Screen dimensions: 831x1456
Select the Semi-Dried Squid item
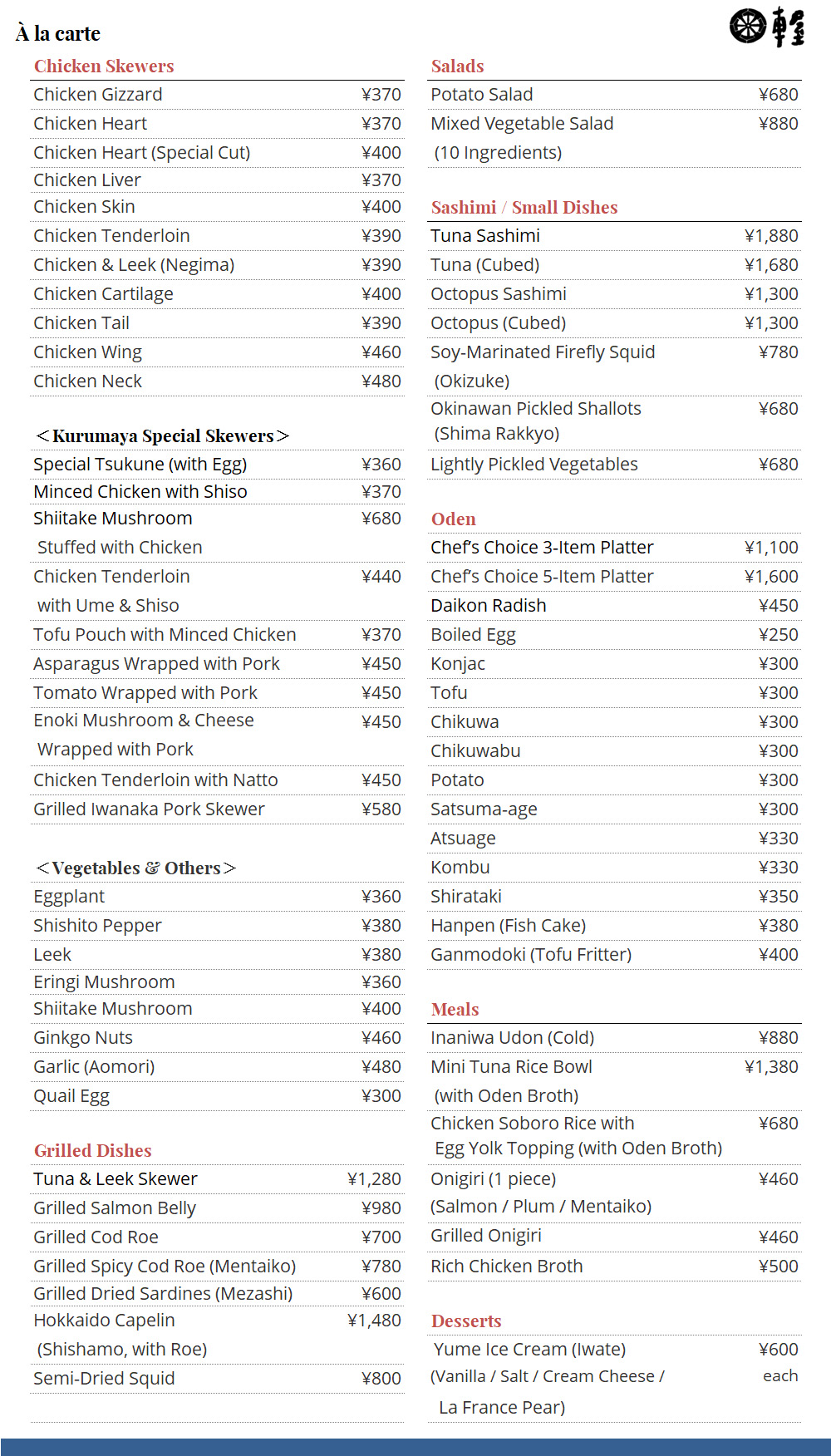click(217, 1379)
